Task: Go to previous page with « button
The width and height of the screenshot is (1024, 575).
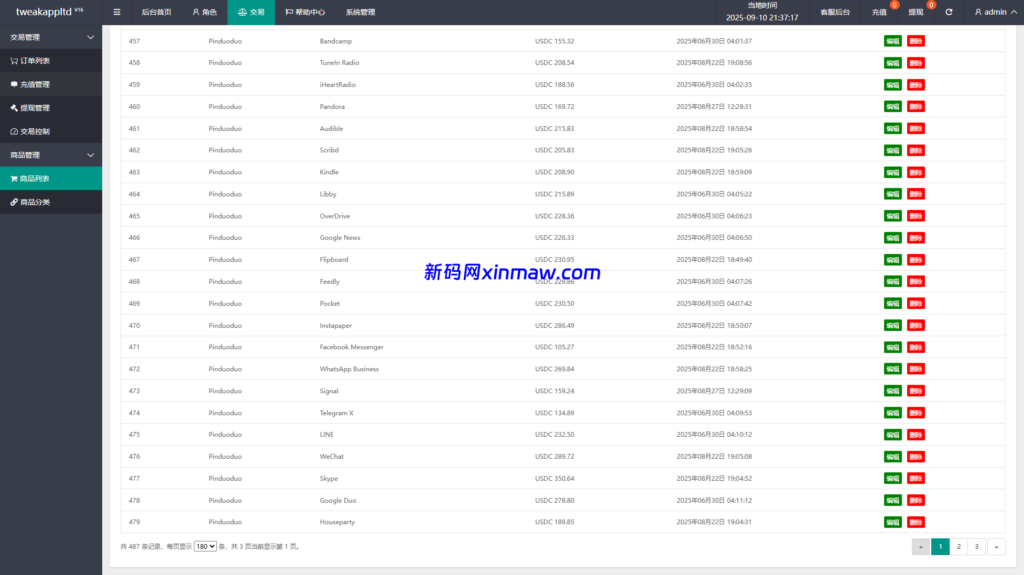Action: (921, 546)
